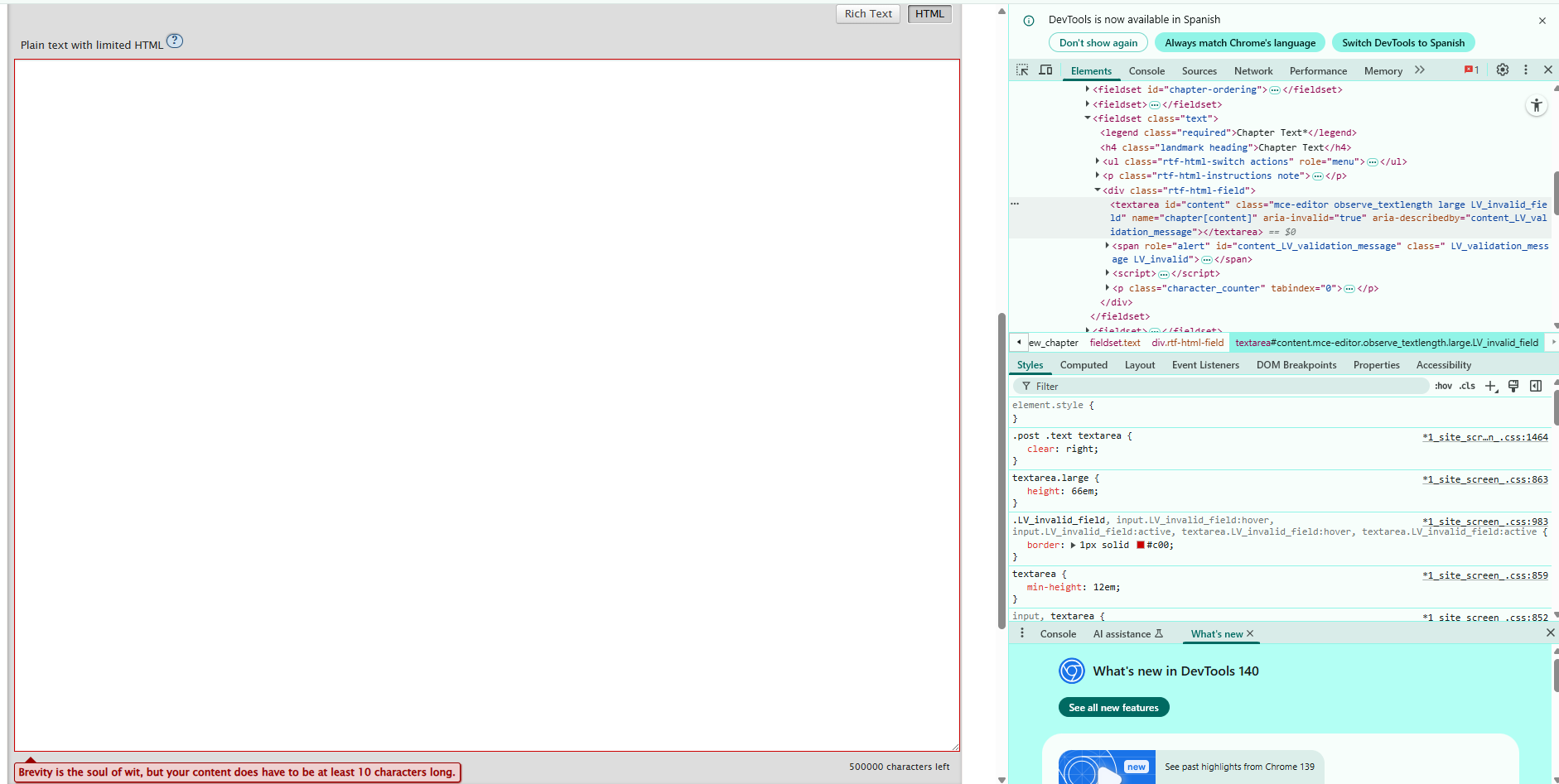This screenshot has height=784, width=1559.
Task: Click the Chrome logo in What's new
Action: 1072,671
